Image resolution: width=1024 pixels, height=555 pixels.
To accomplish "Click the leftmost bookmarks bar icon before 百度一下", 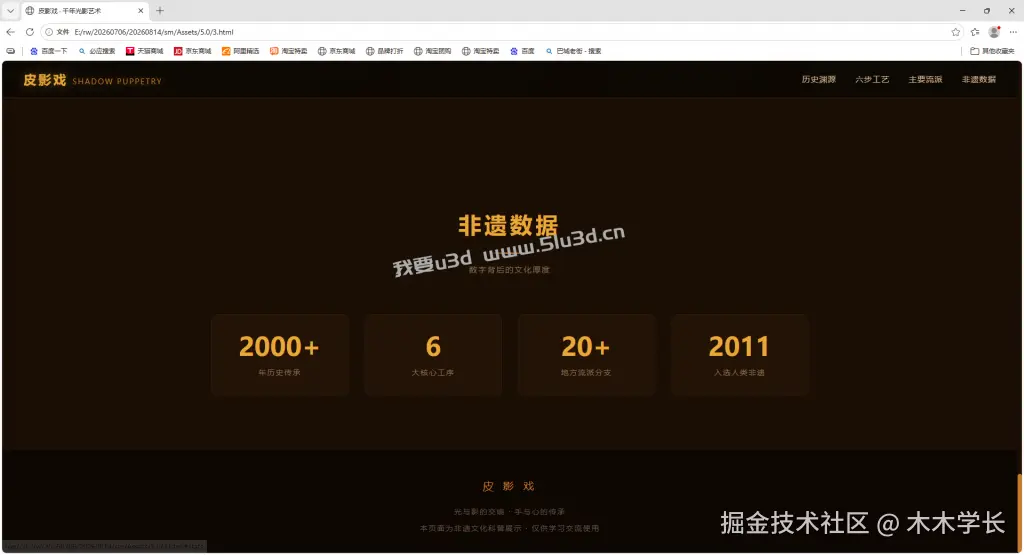I will coord(10,51).
